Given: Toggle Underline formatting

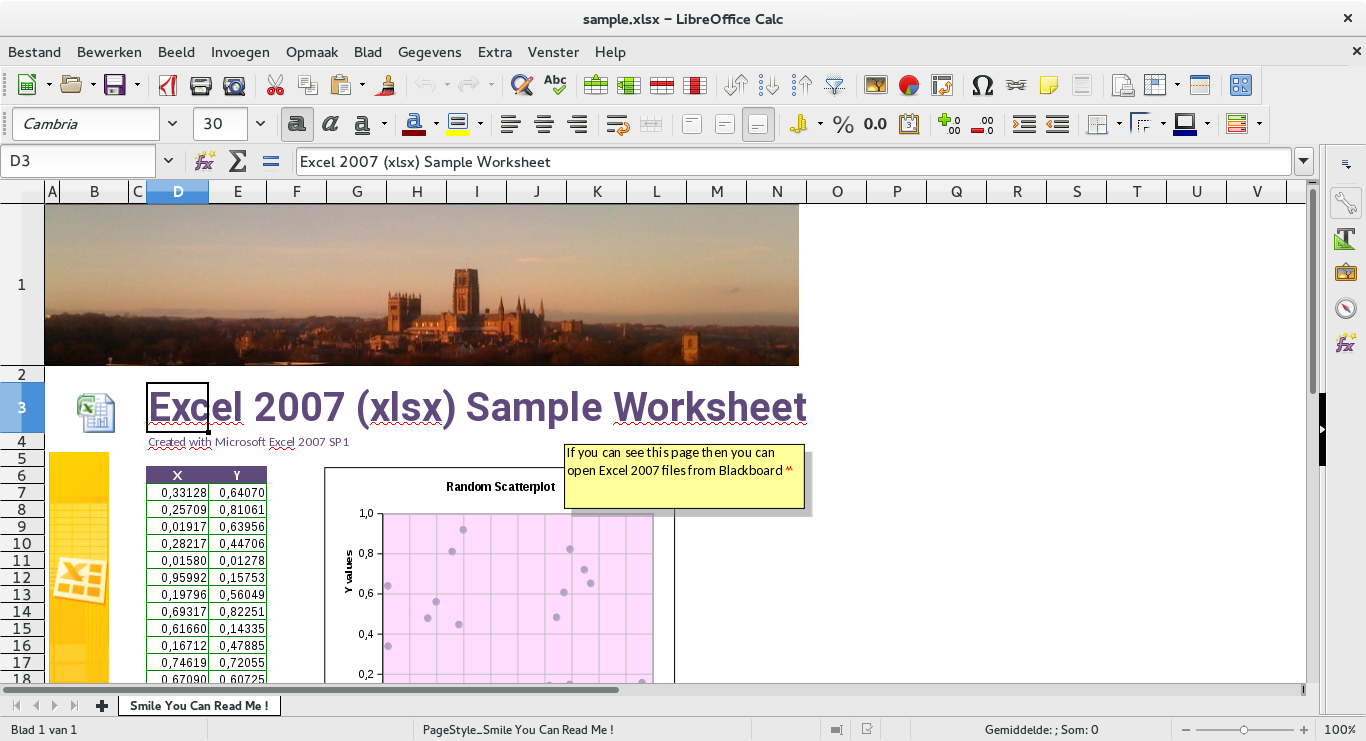Looking at the screenshot, I should click(x=361, y=124).
